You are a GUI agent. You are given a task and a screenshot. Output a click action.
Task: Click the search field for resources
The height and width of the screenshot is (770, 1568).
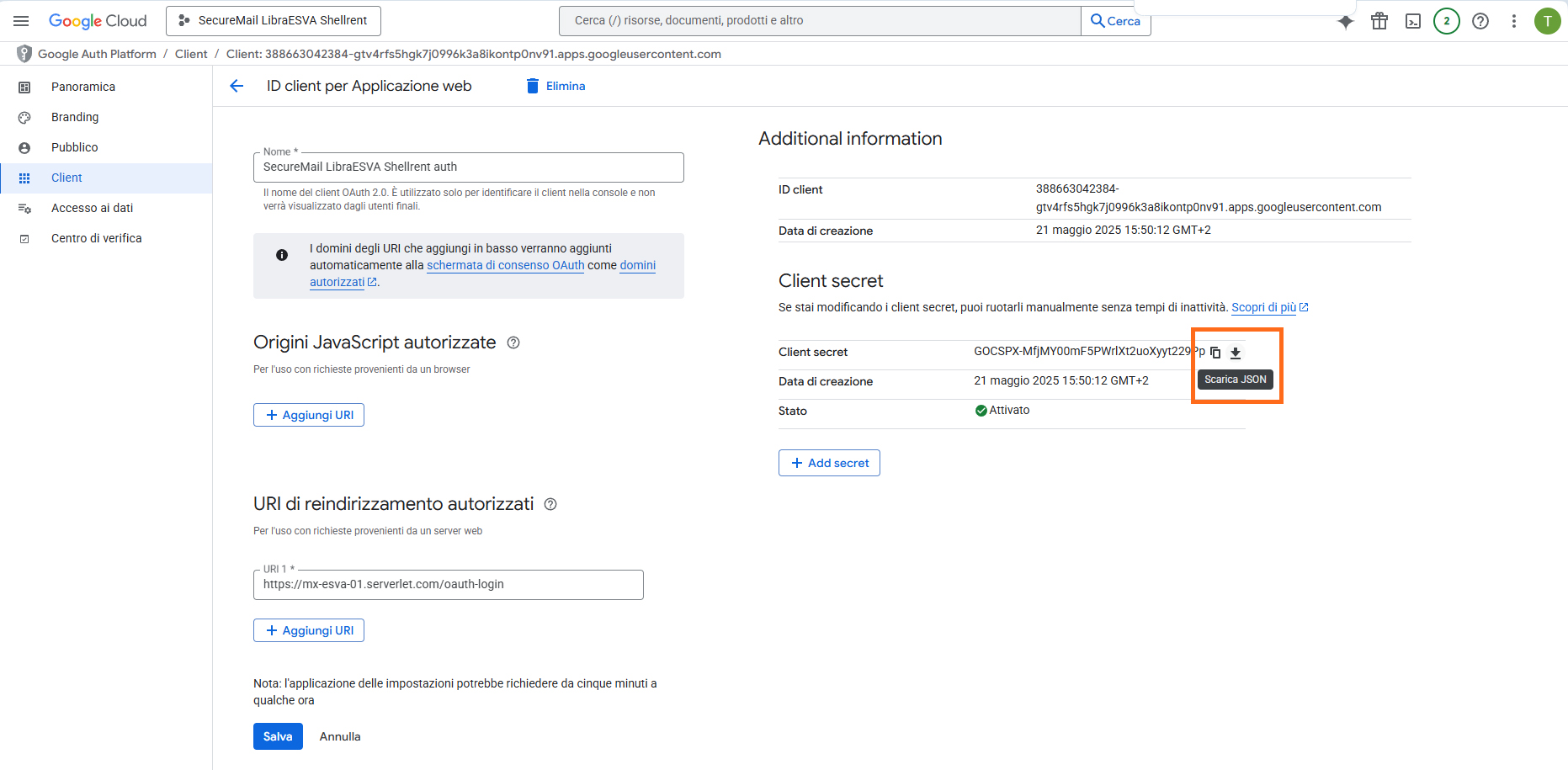pyautogui.click(x=820, y=21)
